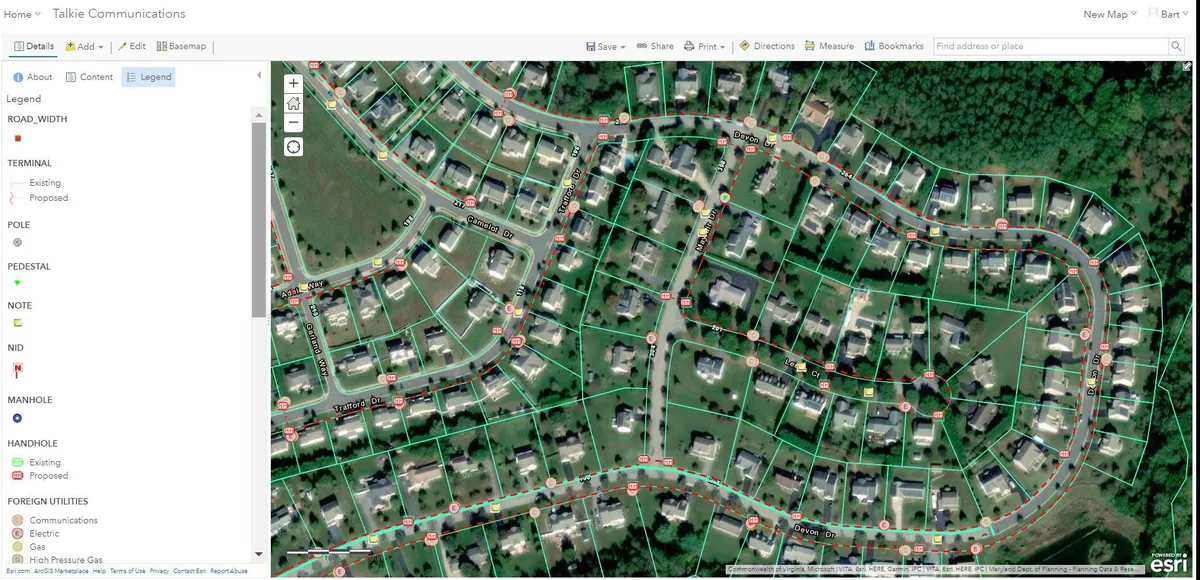The height and width of the screenshot is (580, 1200).
Task: Open the Basemap gallery
Action: pyautogui.click(x=182, y=46)
